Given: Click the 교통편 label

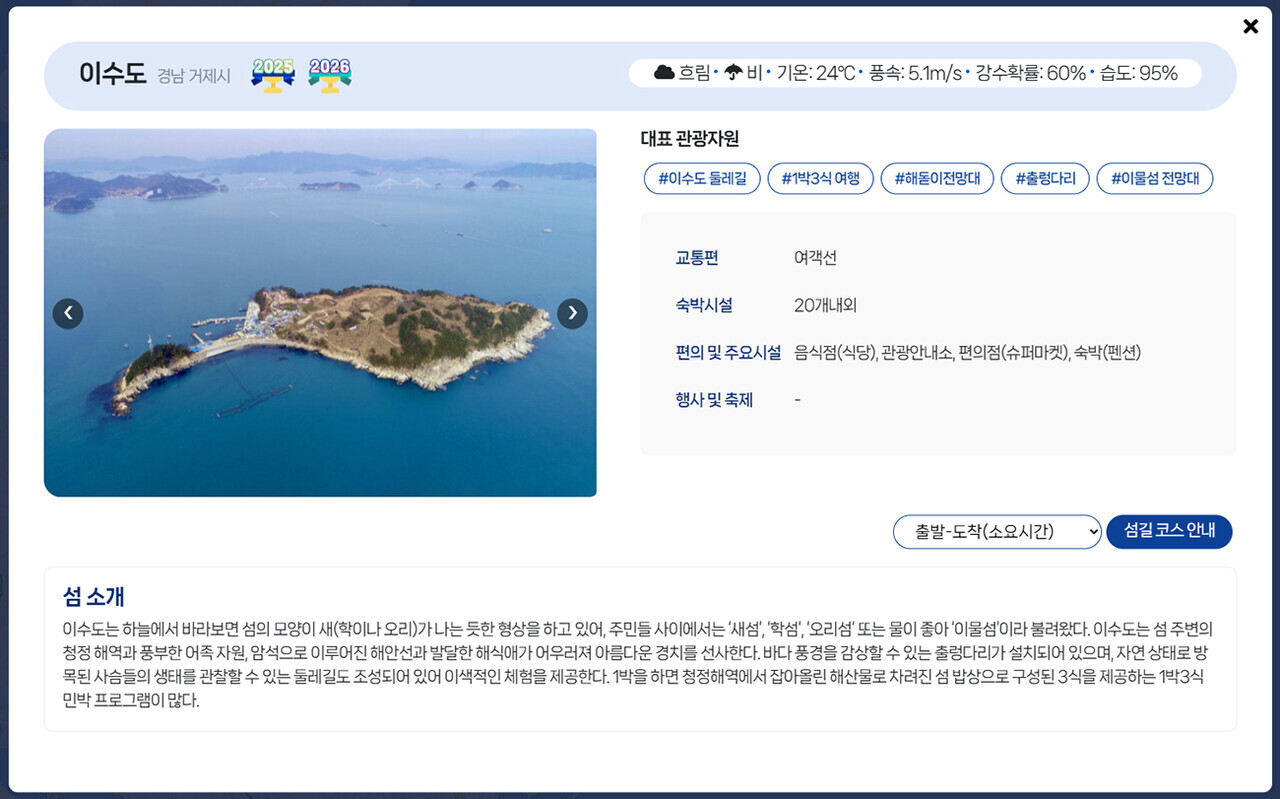Looking at the screenshot, I should [697, 258].
